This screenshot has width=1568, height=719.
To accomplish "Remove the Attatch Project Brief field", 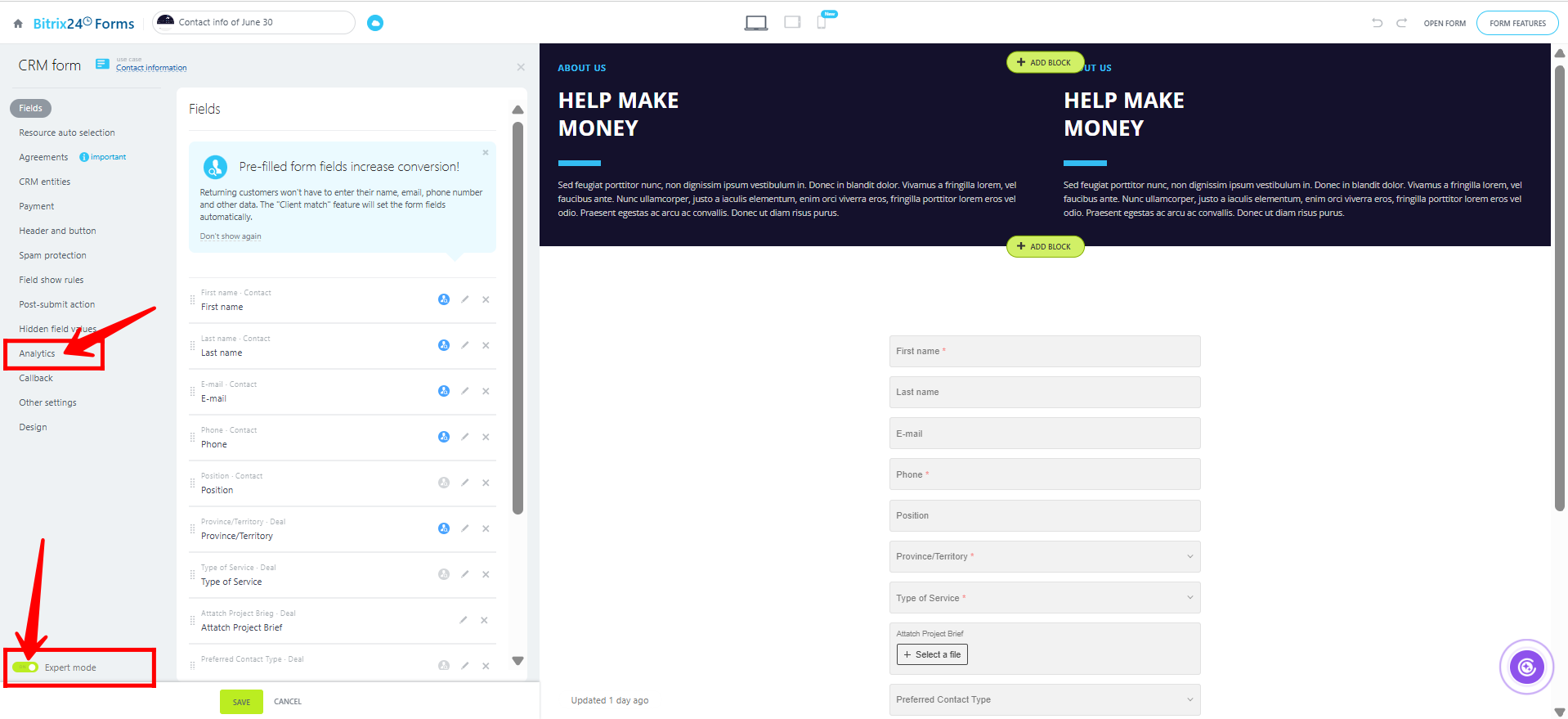I will coord(484,620).
